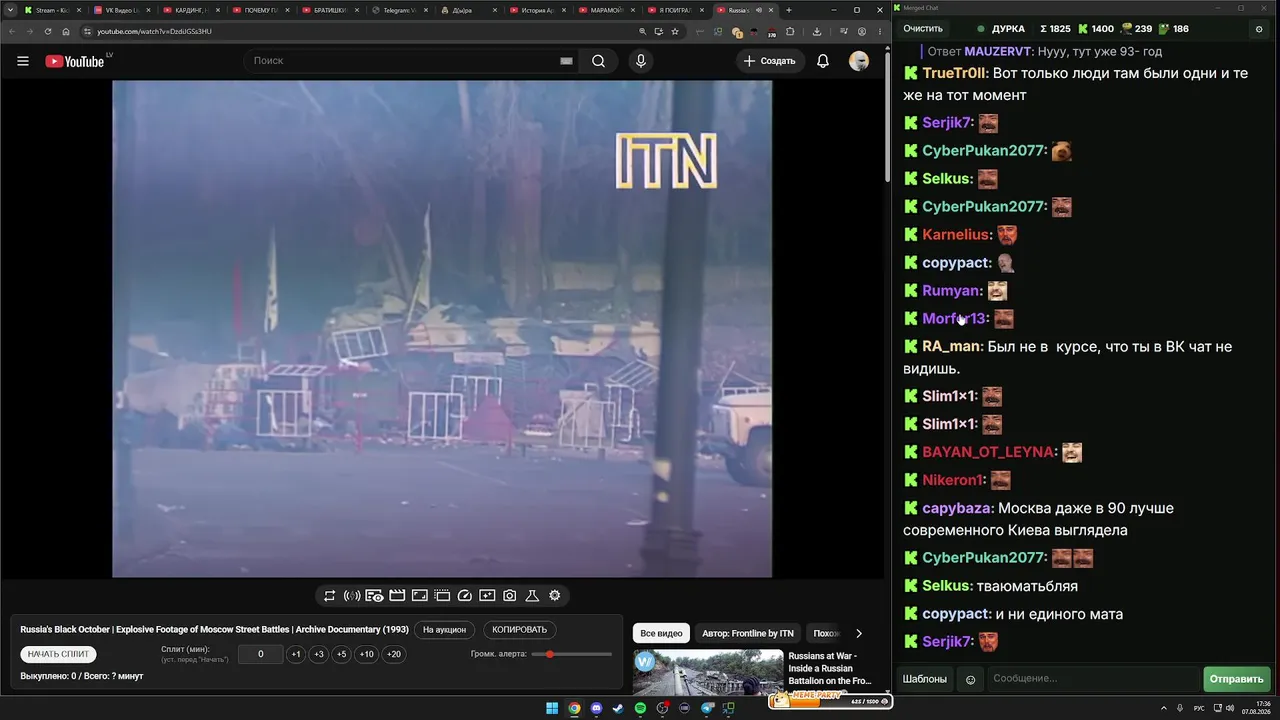Click Отправить to send message
The image size is (1280, 720).
coord(1237,679)
